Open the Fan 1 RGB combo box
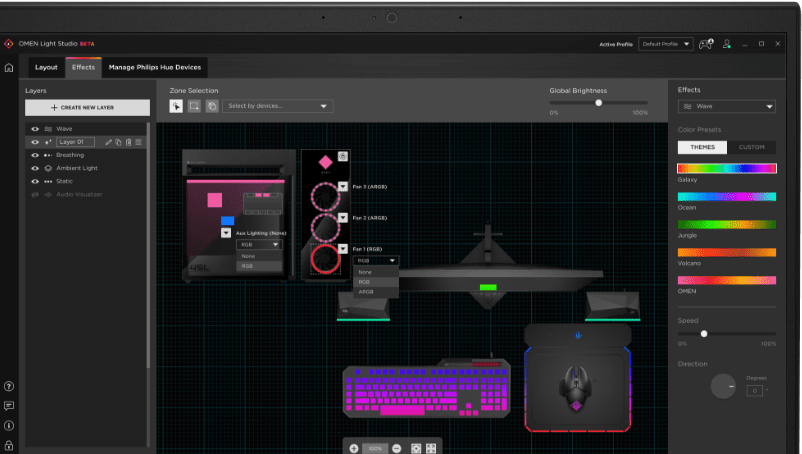Viewport: 802px width, 454px height. pos(375,261)
